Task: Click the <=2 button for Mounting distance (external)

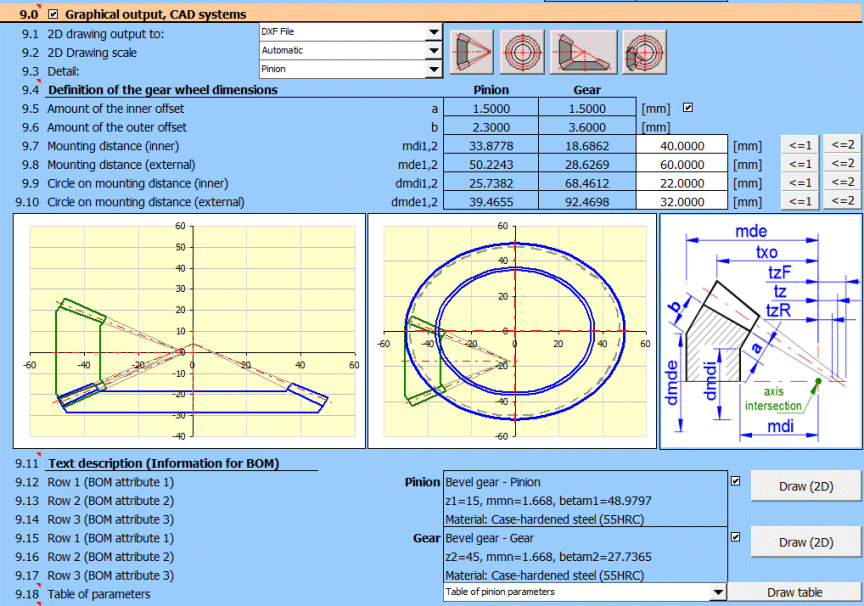Action: coord(843,164)
